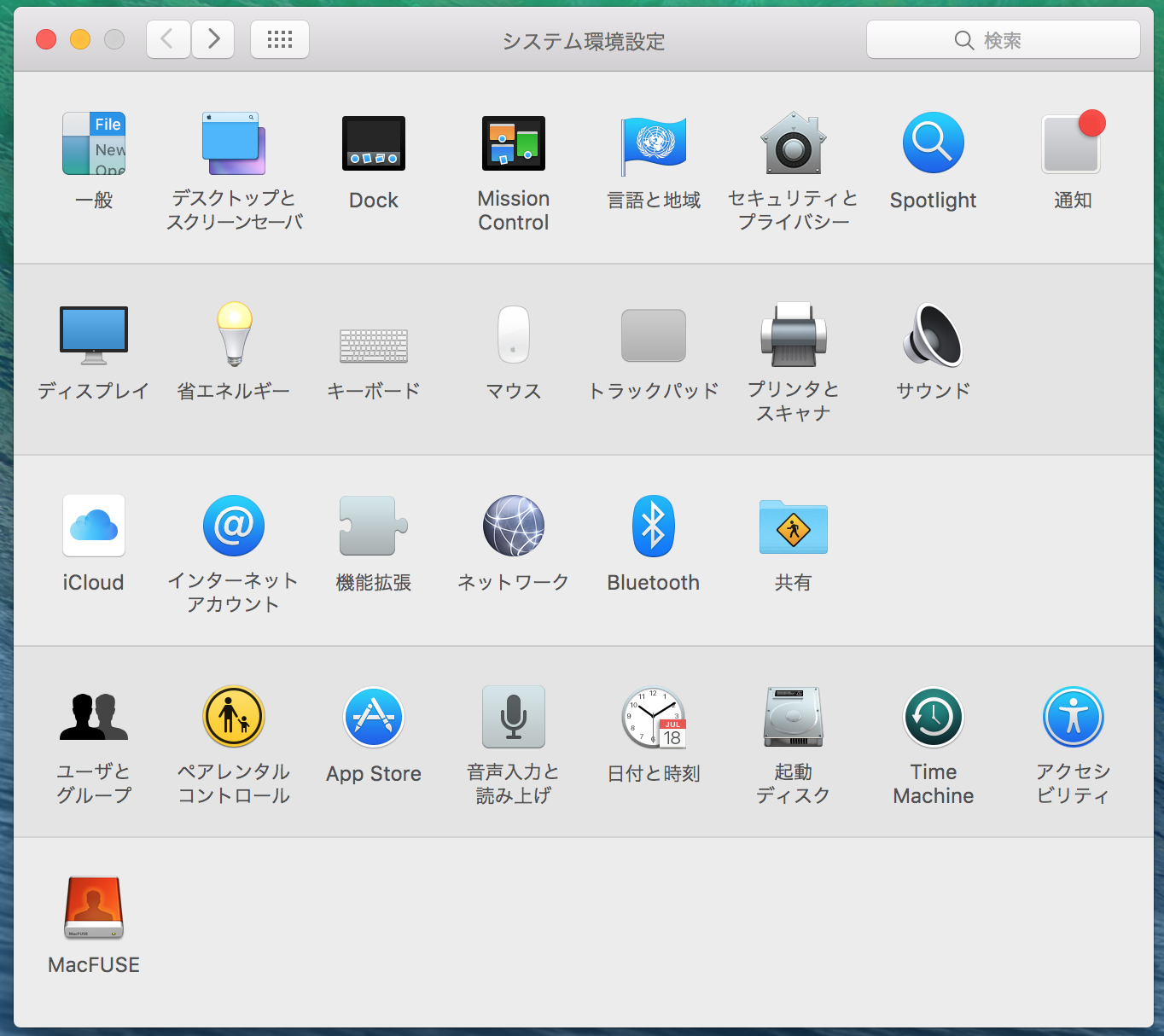Viewport: 1164px width, 1036px height.
Task: Open Bluetooth preferences pane
Action: click(654, 526)
